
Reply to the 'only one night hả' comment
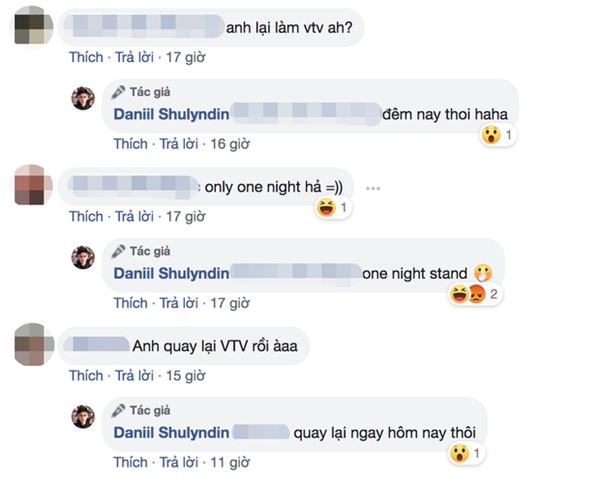pos(134,217)
